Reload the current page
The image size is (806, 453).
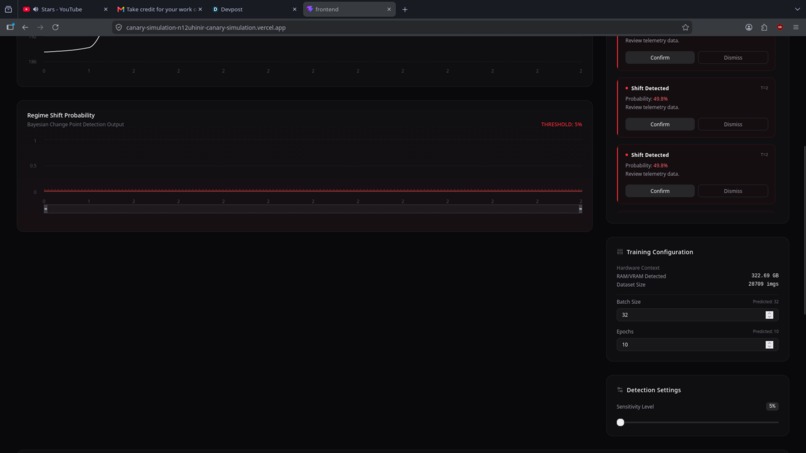(x=55, y=27)
